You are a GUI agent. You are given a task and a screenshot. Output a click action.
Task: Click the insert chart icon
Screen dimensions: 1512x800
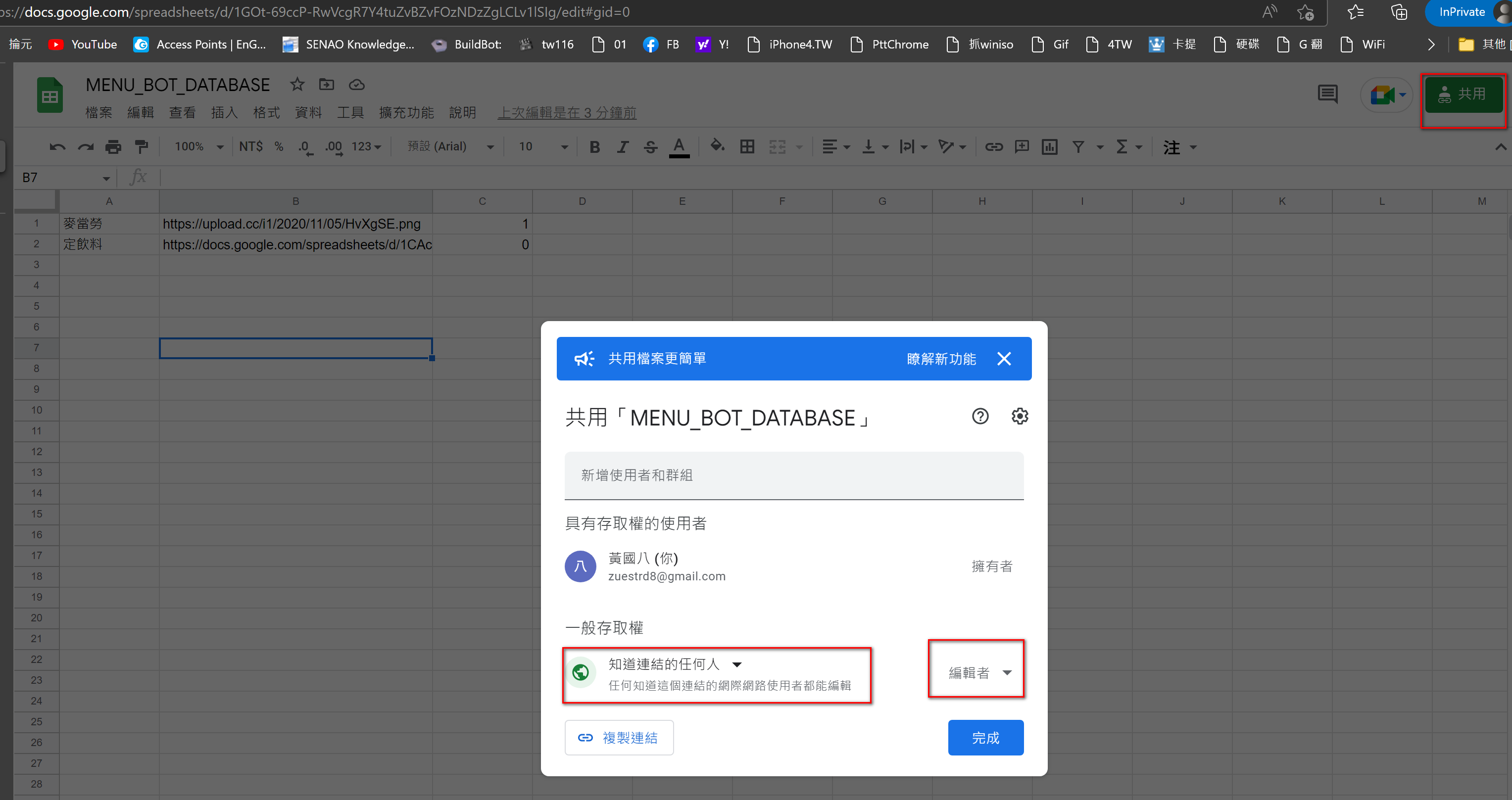point(1049,147)
